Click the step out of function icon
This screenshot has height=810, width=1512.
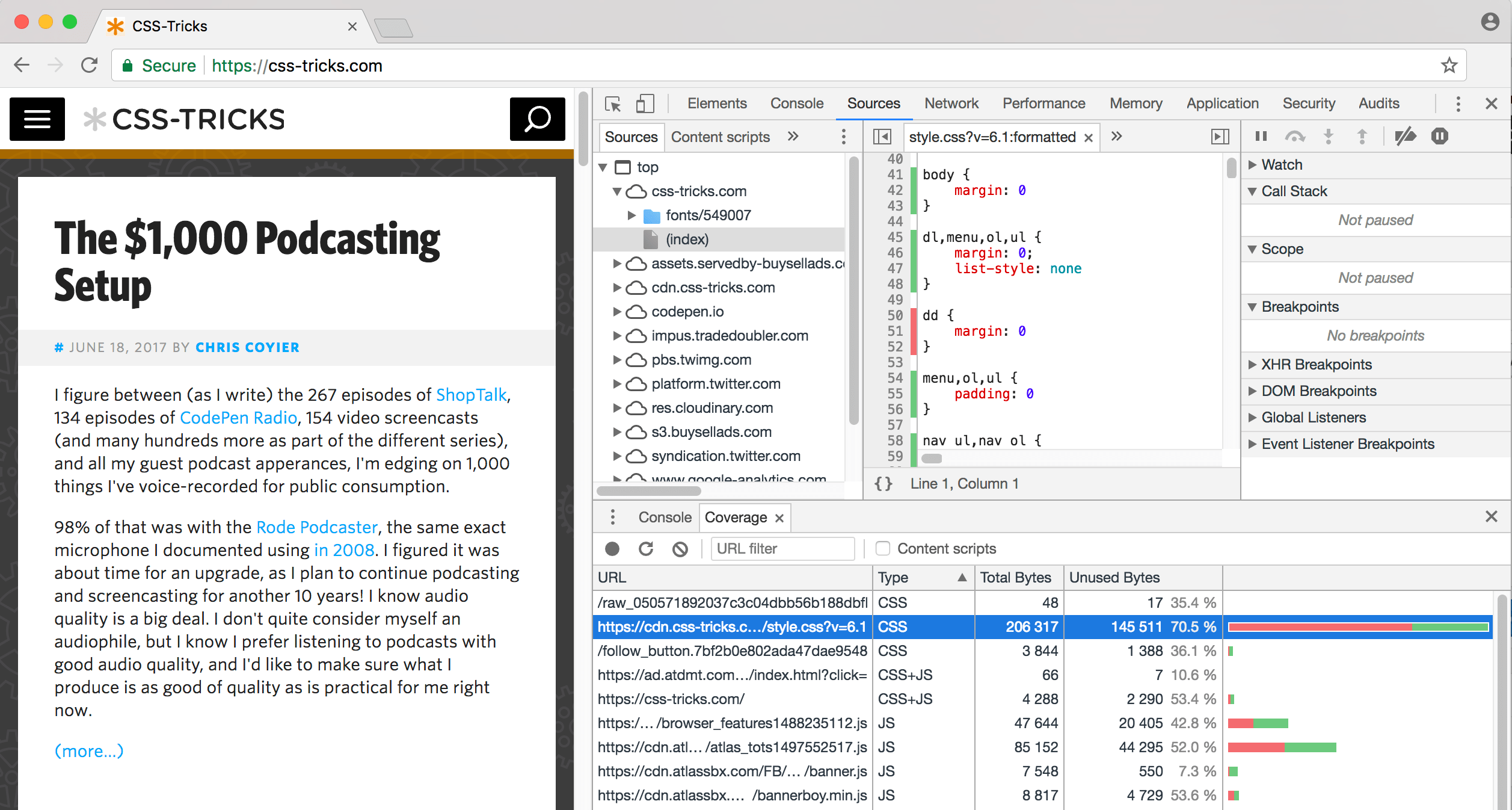coord(1362,137)
